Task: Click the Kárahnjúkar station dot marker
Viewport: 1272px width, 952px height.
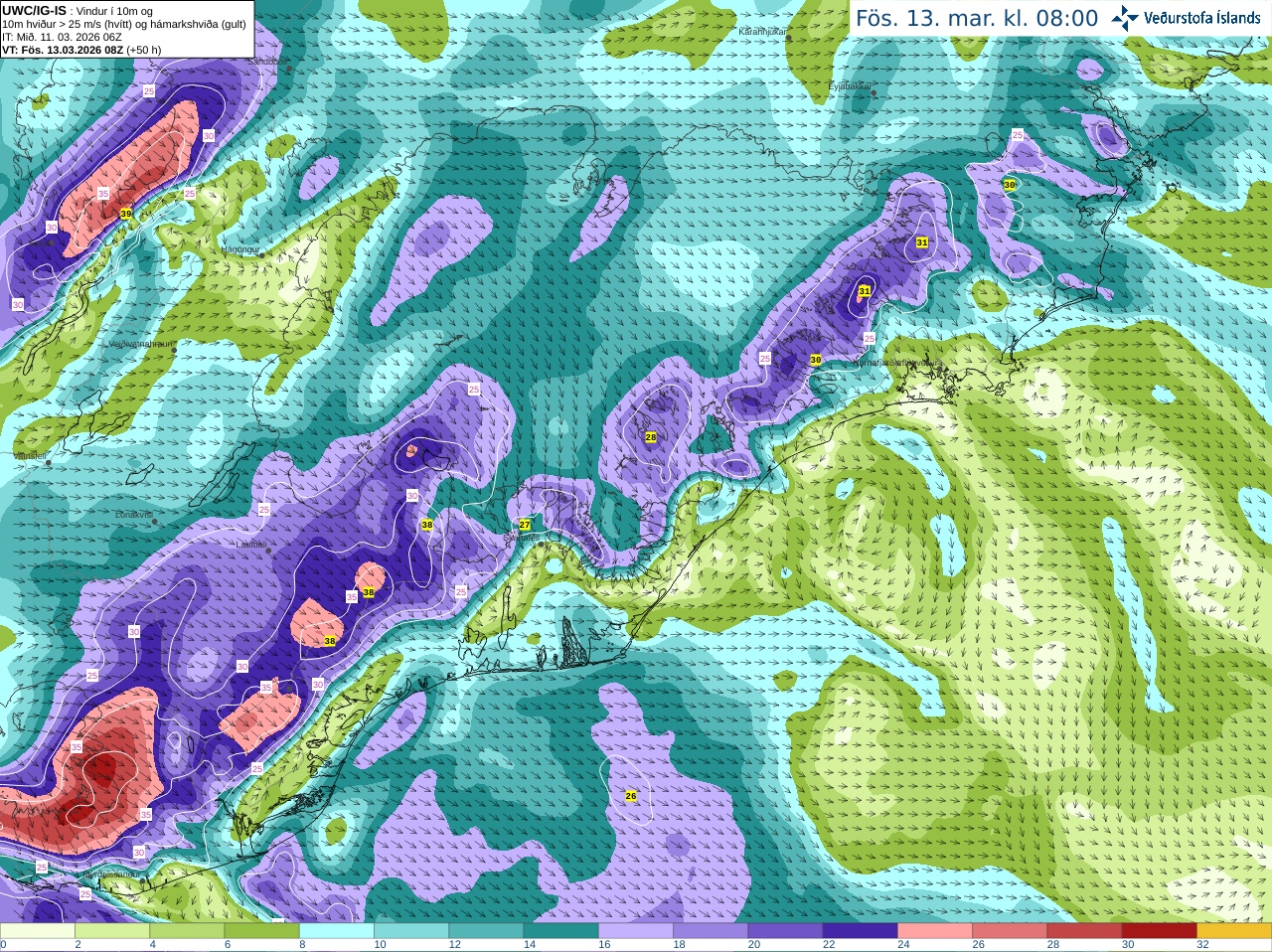Action: click(789, 38)
